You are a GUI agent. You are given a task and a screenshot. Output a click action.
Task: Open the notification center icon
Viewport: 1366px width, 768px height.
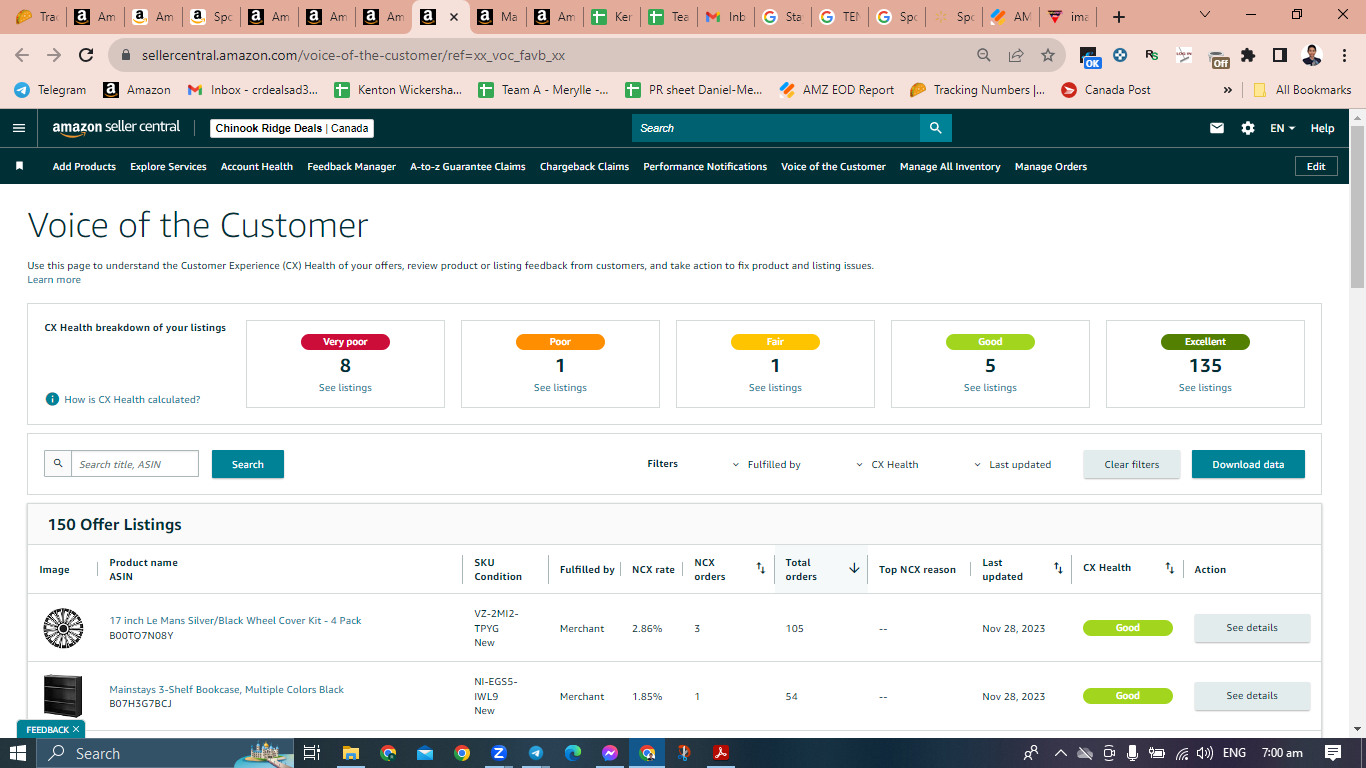[x=1333, y=753]
